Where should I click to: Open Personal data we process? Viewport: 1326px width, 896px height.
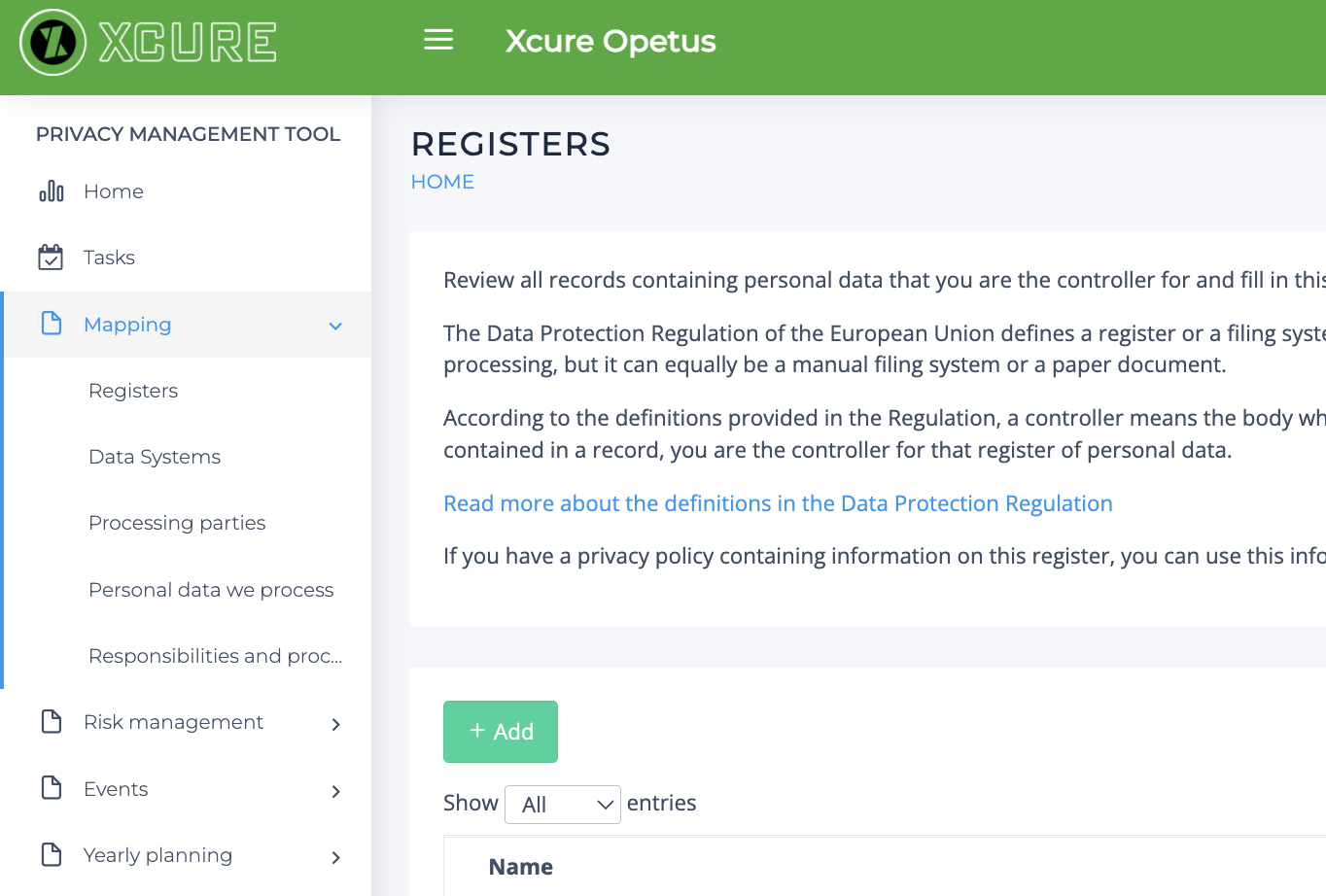[211, 590]
